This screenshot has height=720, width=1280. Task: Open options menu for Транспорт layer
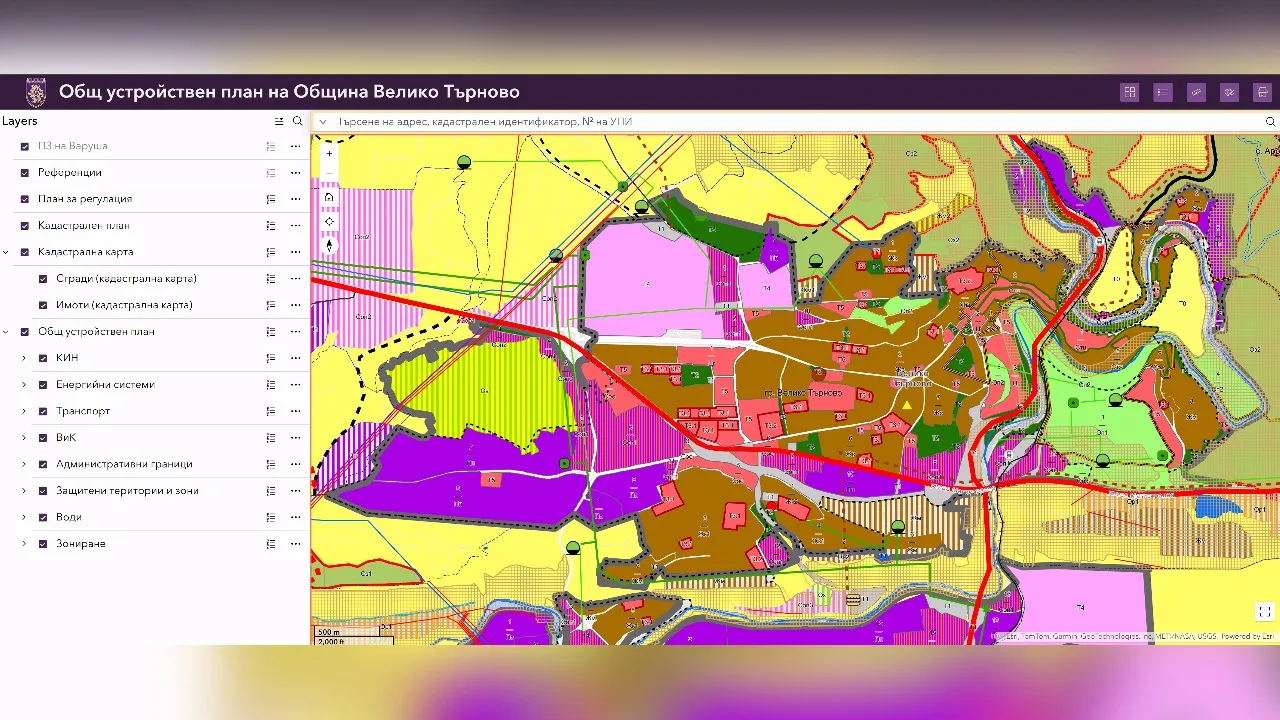pyautogui.click(x=295, y=411)
